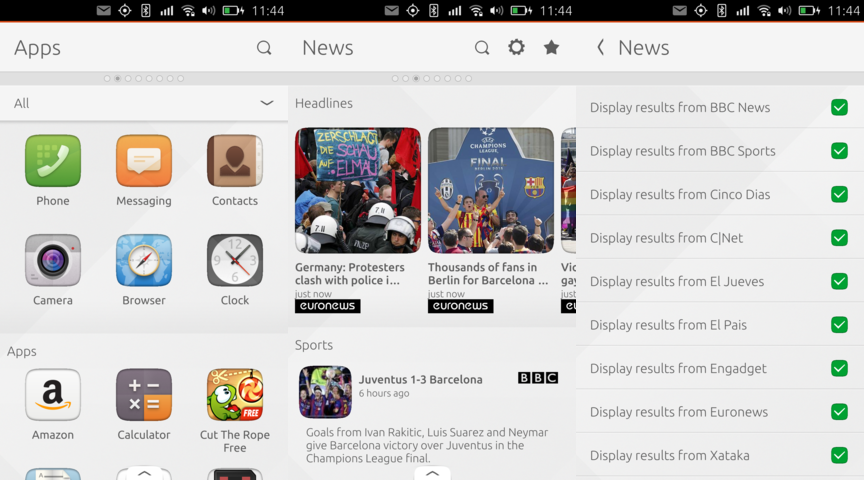
Task: Tap the page indicator dots in Apps scope
Action: pyautogui.click(x=144, y=78)
